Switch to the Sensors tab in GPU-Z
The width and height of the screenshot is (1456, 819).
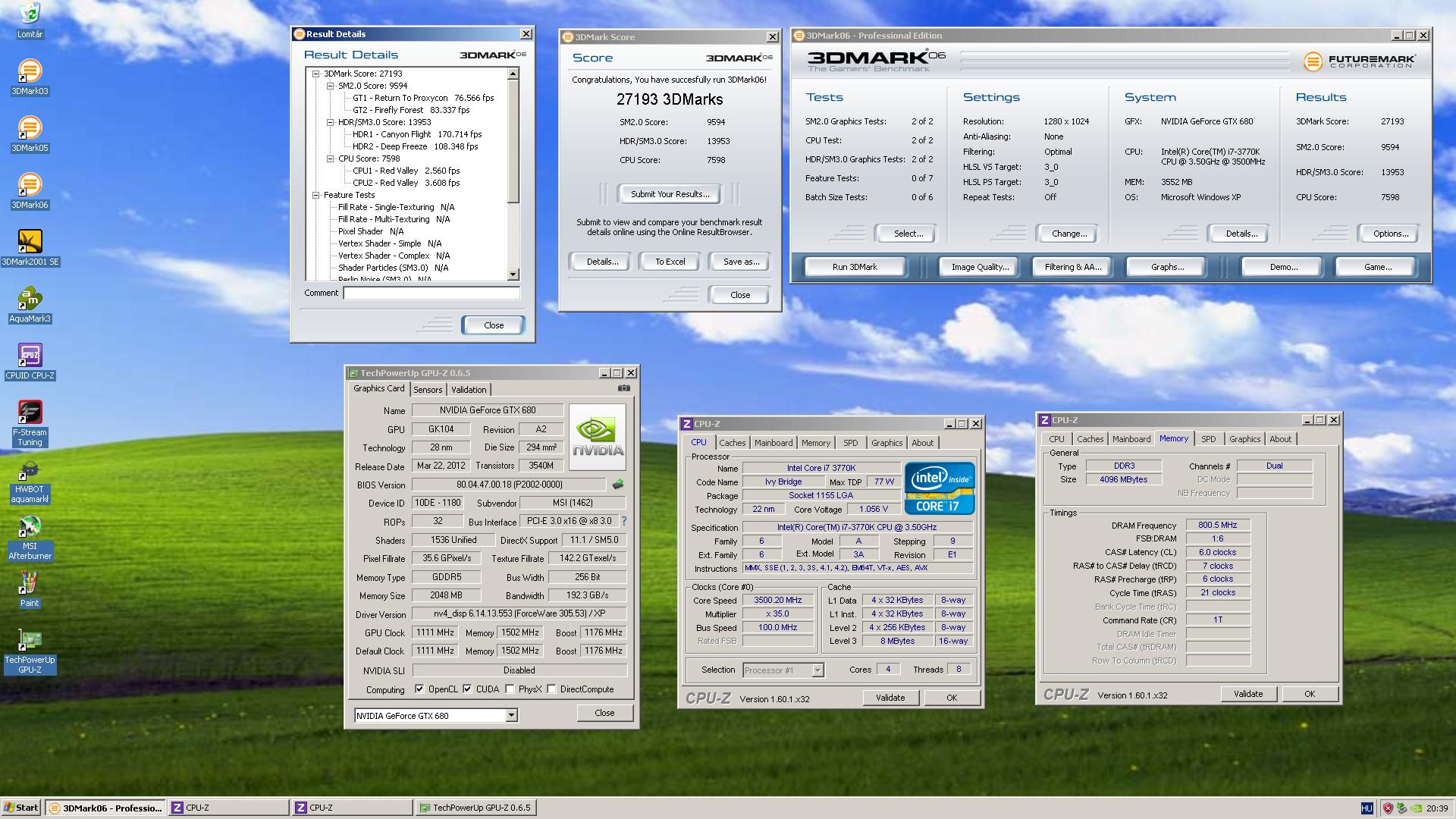[x=428, y=390]
